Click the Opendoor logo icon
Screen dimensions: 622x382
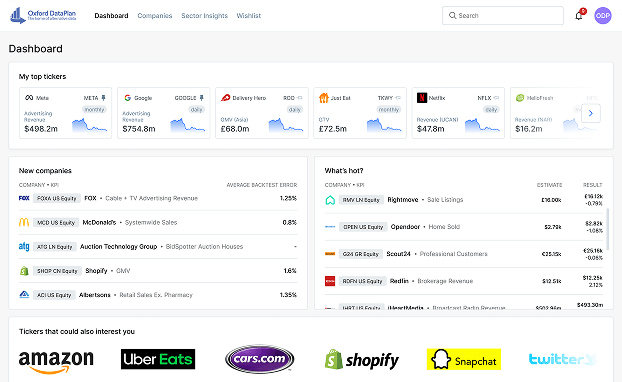[x=330, y=227]
